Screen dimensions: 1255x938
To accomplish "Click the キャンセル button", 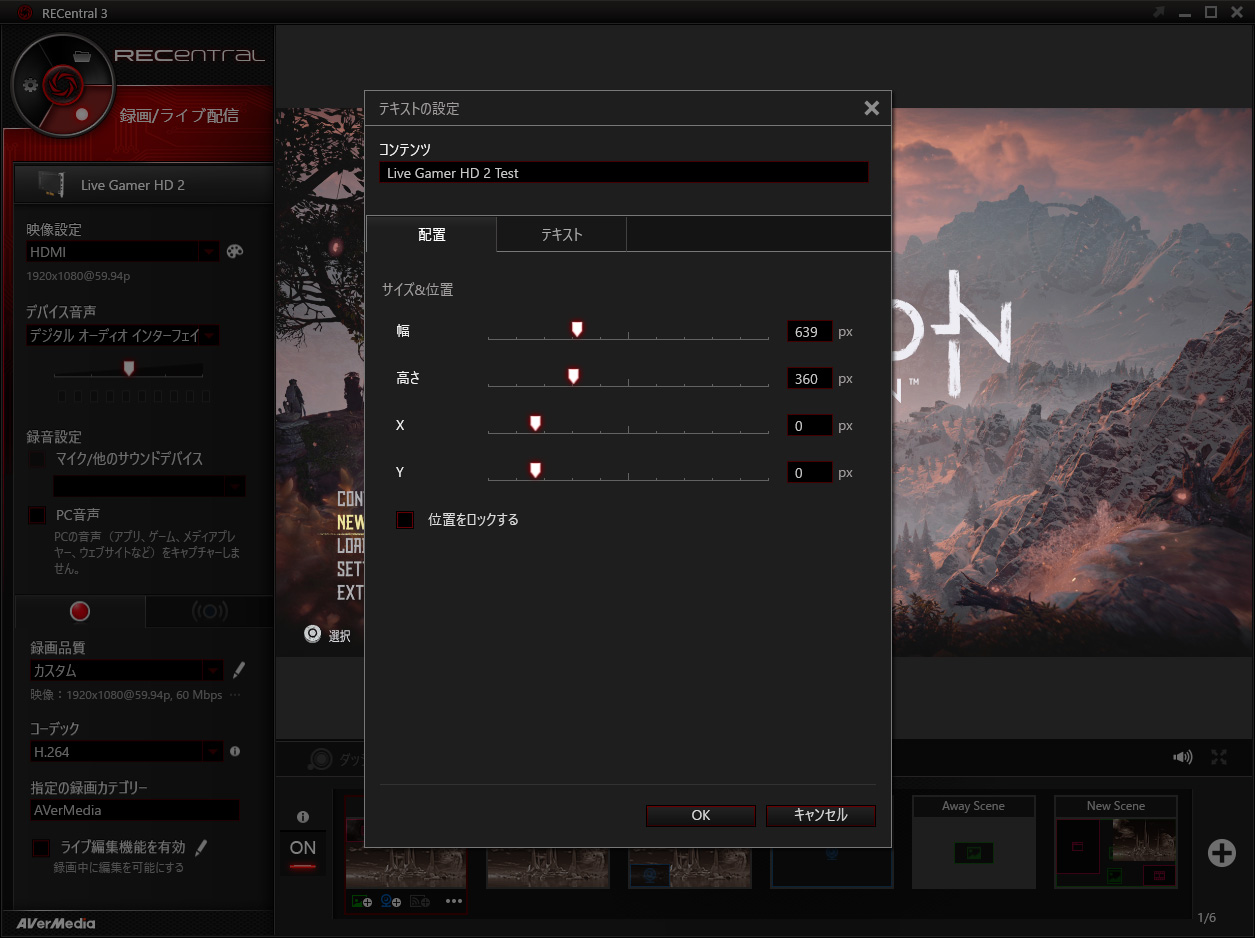I will (821, 815).
